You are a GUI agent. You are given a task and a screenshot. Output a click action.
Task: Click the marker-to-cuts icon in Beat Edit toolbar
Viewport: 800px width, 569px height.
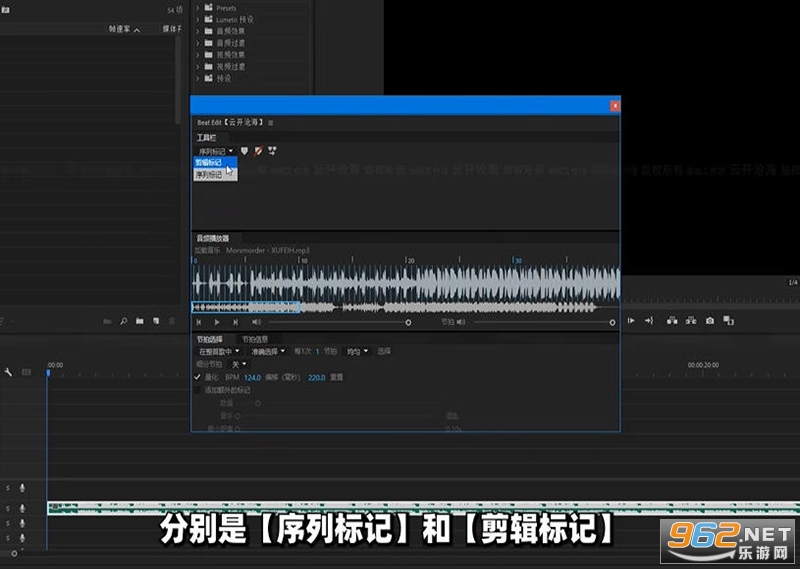[x=272, y=151]
